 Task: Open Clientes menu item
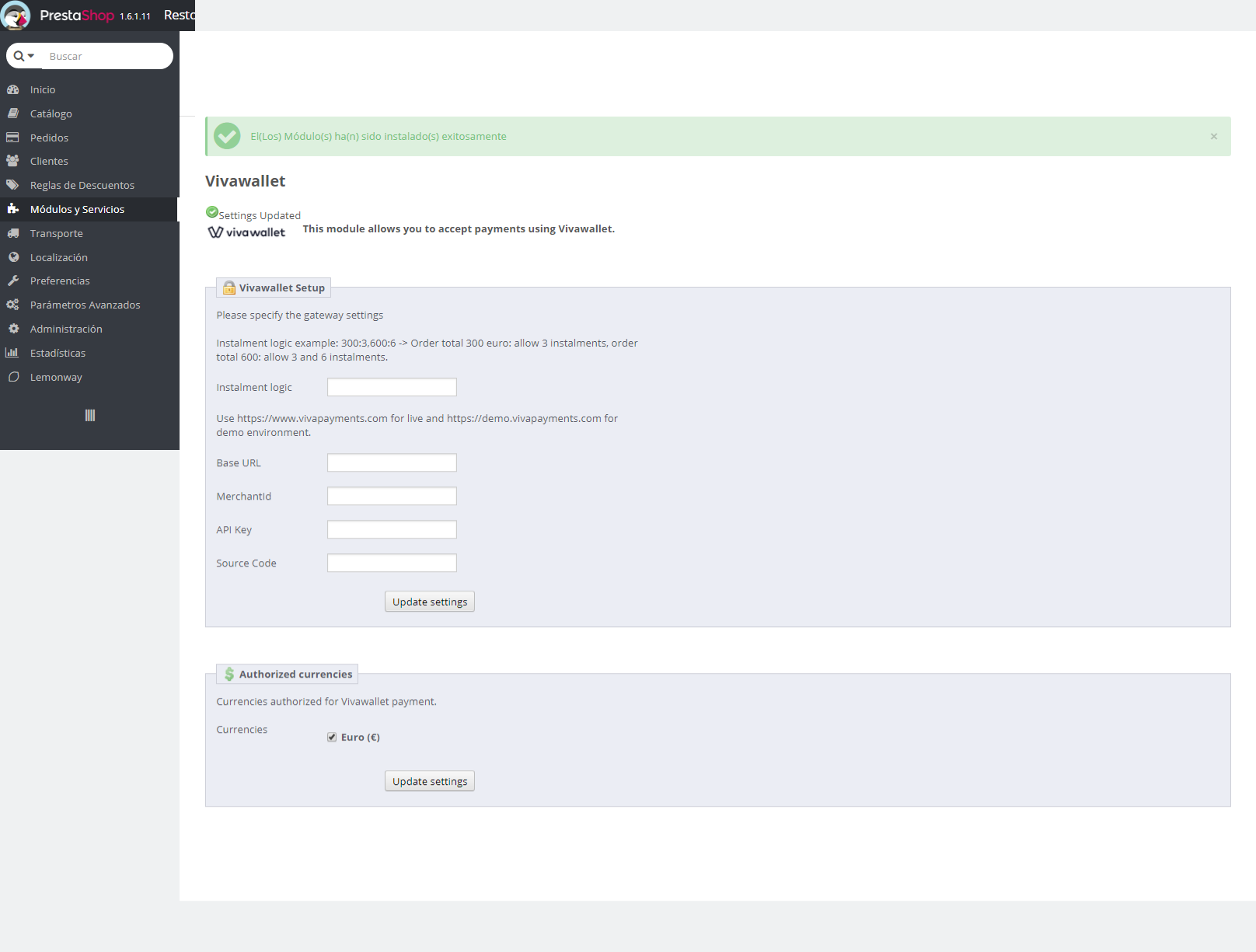(x=89, y=161)
